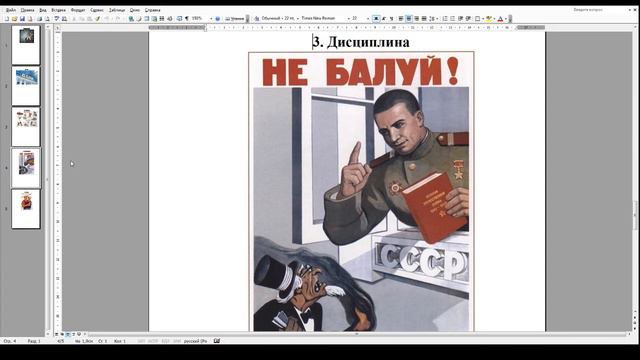Click the outside border icon
Viewport: 640px width, 360px height.
(x=478, y=18)
